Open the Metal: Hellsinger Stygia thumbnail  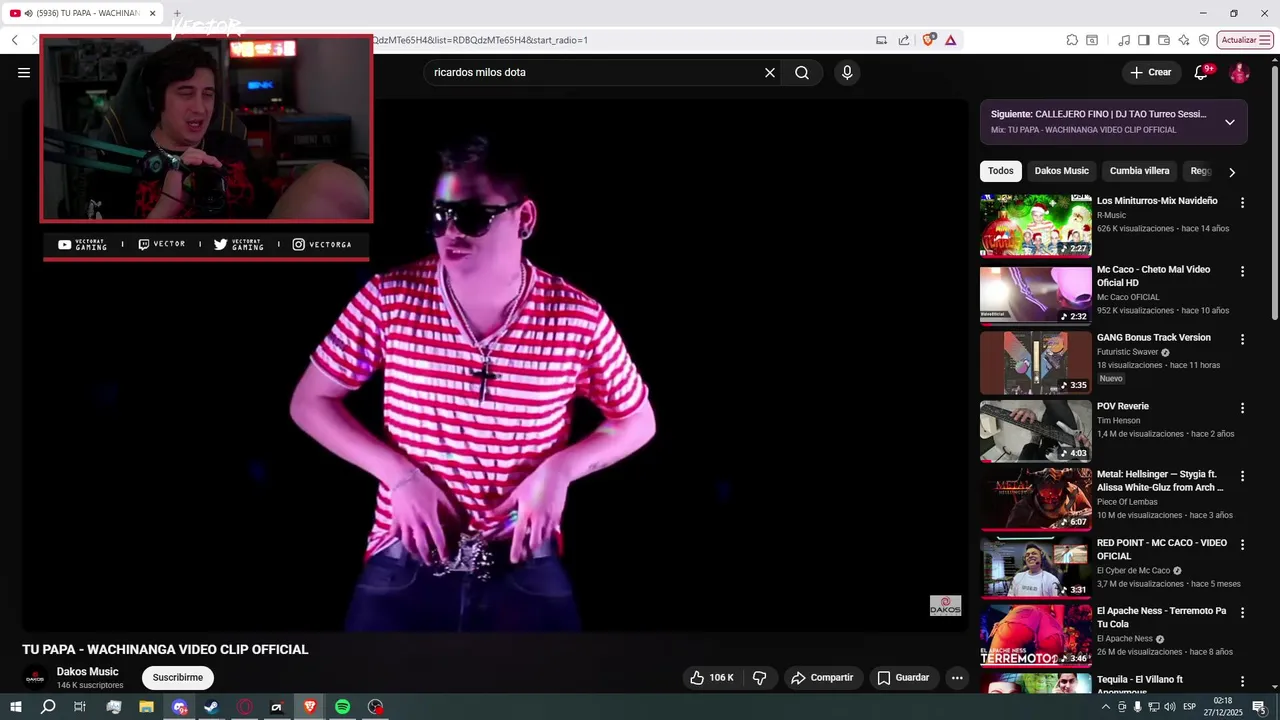(1036, 499)
